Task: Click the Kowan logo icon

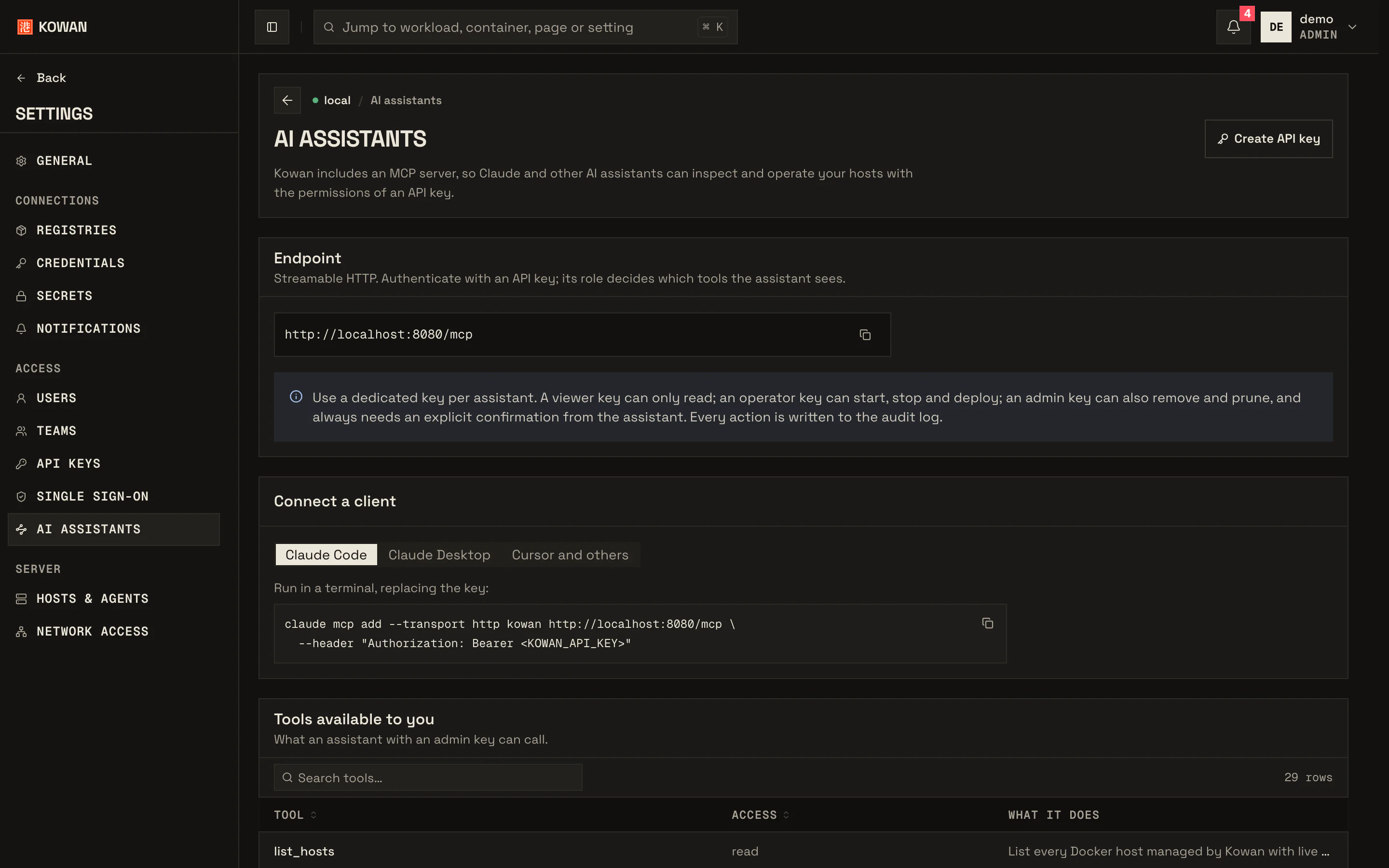Action: [25, 27]
